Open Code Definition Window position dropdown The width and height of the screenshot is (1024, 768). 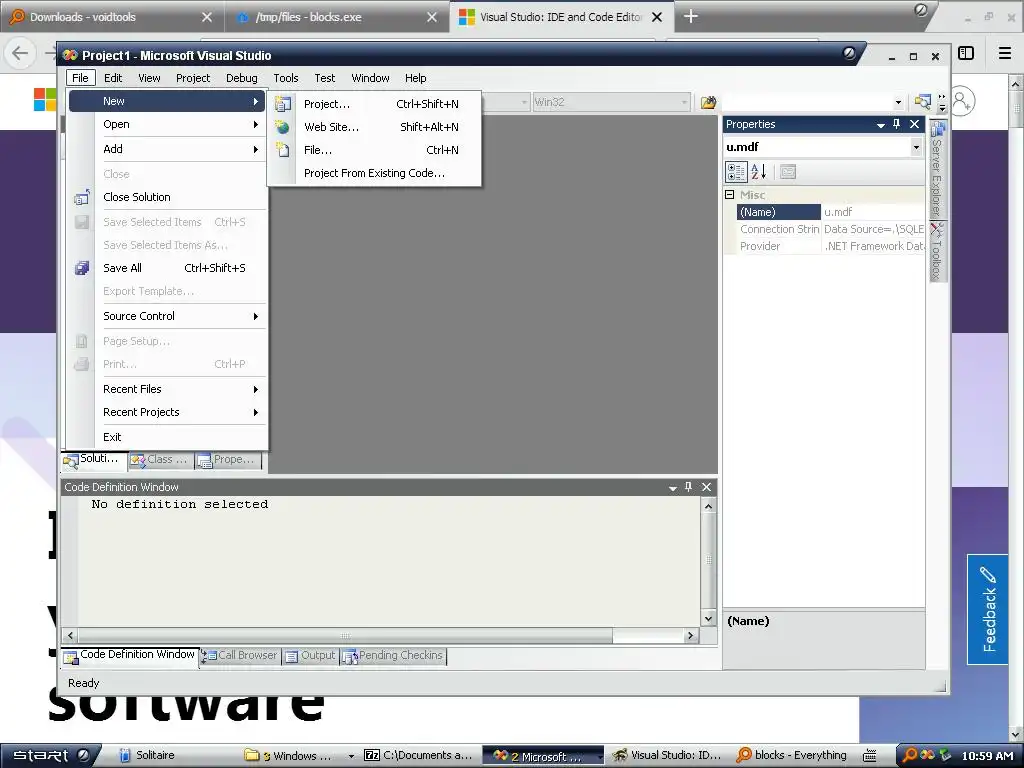[x=673, y=488]
